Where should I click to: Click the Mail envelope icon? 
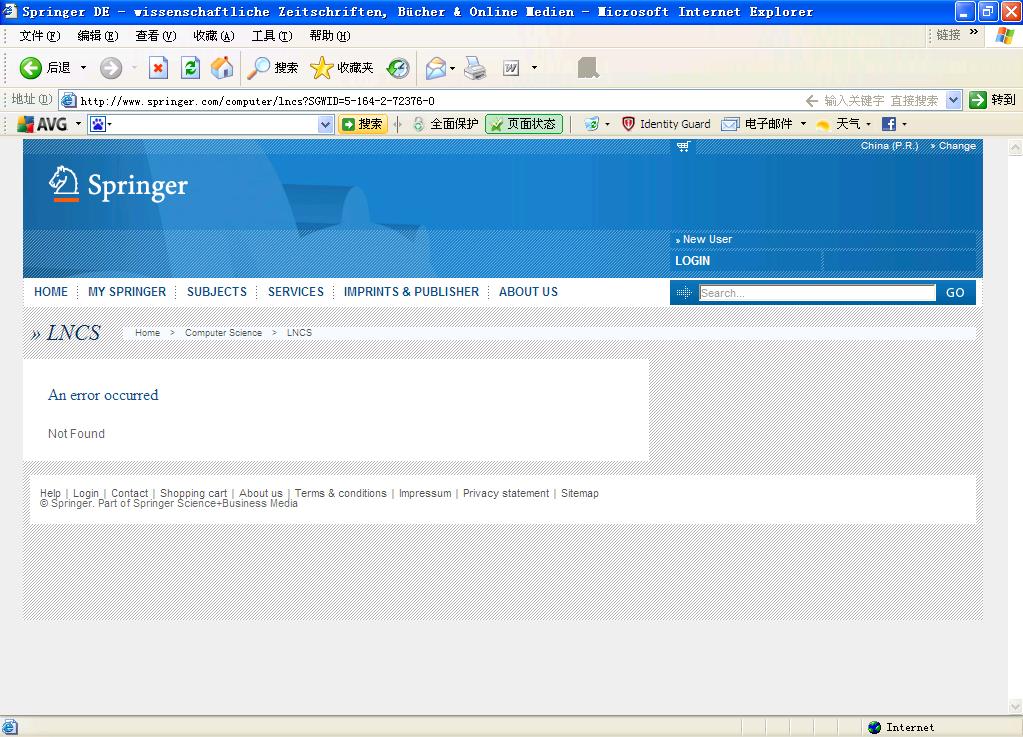pos(435,68)
